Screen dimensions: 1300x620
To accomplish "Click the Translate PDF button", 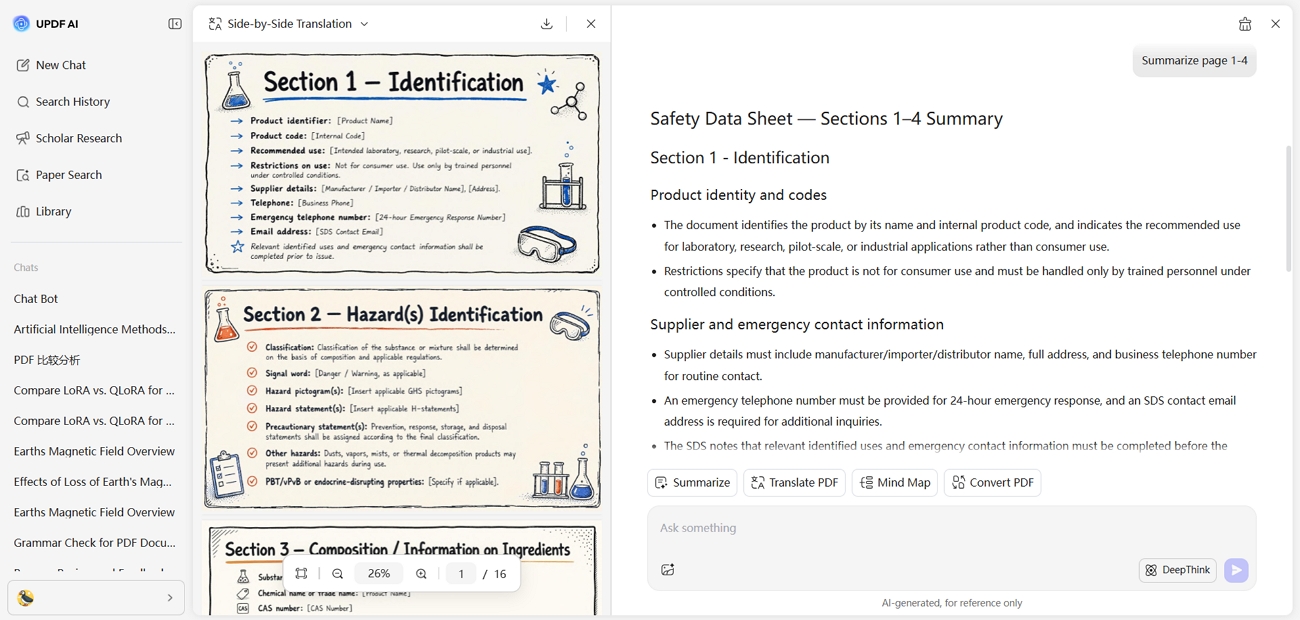I will click(794, 483).
